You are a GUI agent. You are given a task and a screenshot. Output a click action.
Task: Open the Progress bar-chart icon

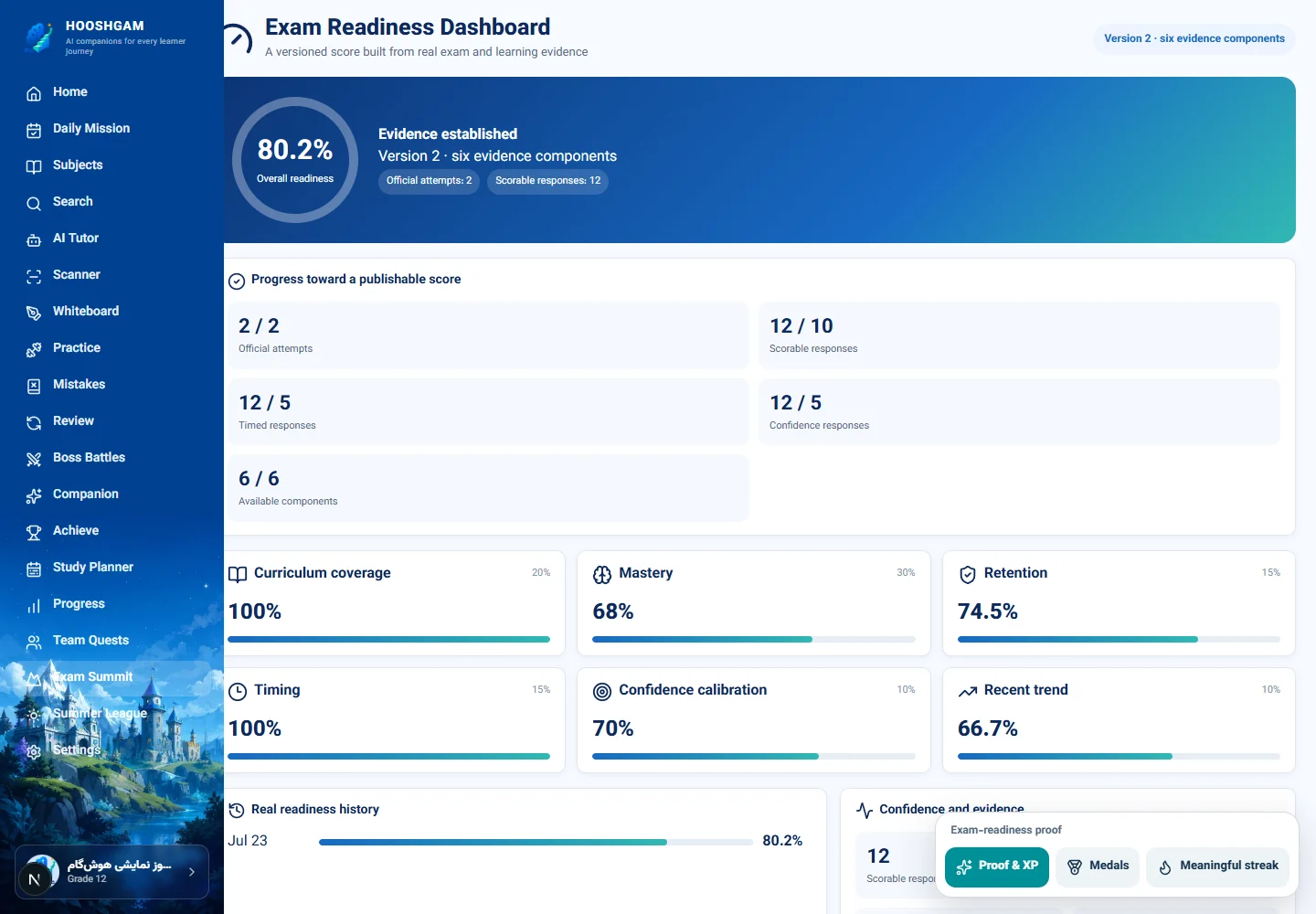click(34, 605)
